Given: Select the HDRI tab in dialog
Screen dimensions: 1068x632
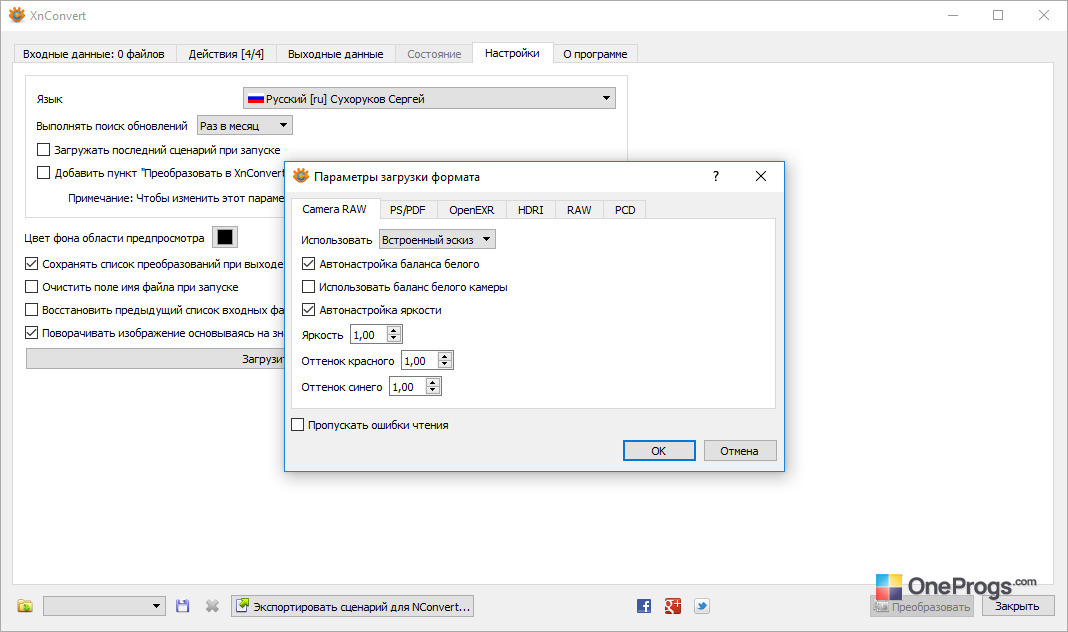Looking at the screenshot, I should (531, 210).
